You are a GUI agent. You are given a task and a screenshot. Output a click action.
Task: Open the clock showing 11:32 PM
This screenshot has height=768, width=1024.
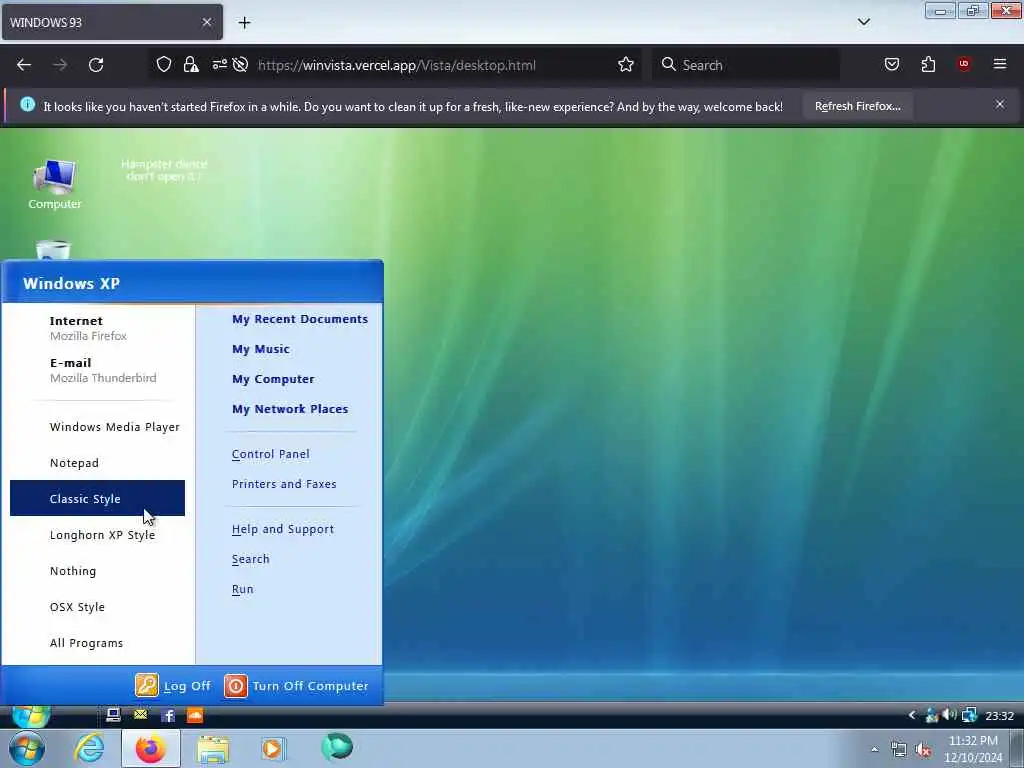point(973,749)
